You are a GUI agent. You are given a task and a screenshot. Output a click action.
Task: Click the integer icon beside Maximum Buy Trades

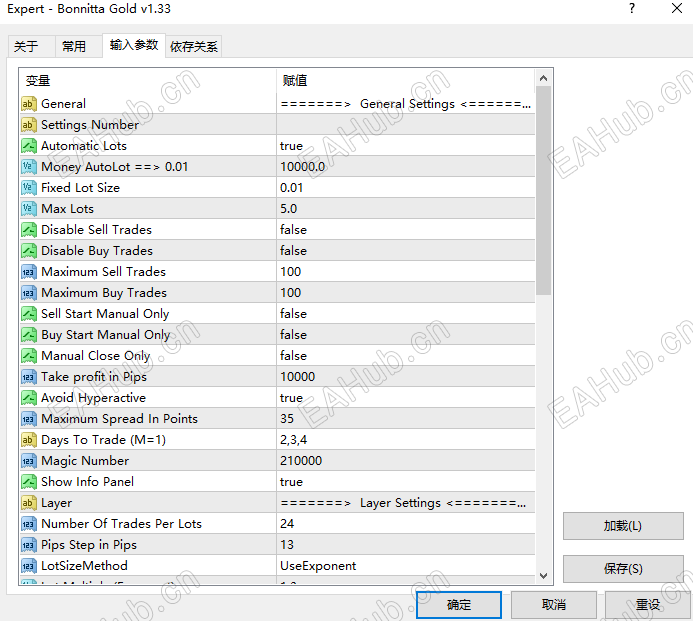(29, 293)
